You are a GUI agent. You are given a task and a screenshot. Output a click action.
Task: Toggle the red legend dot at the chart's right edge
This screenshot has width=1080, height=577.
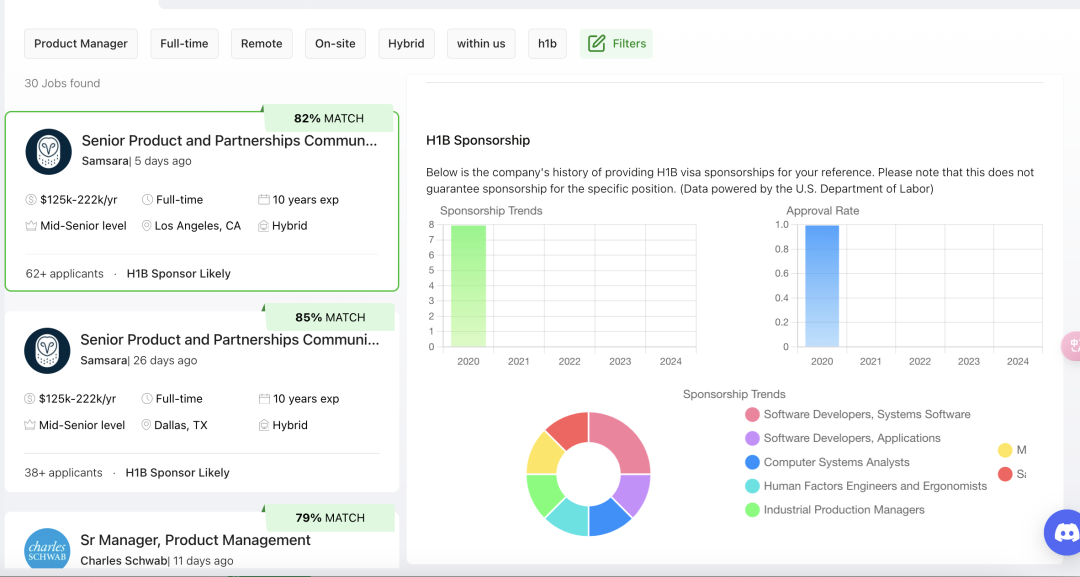pos(1005,474)
